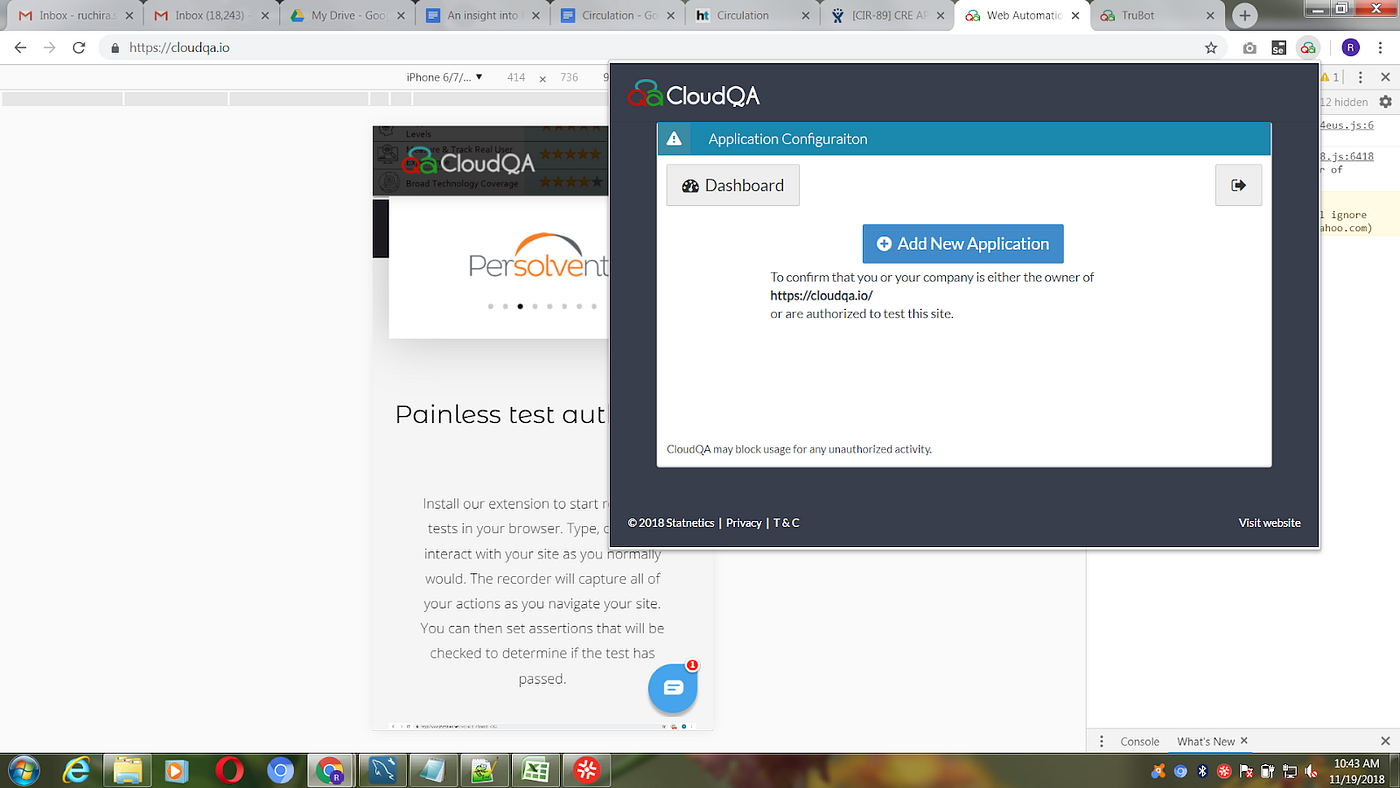The image size is (1400, 788).
Task: Open the DevTools drawer three-dot menu
Action: [1101, 741]
